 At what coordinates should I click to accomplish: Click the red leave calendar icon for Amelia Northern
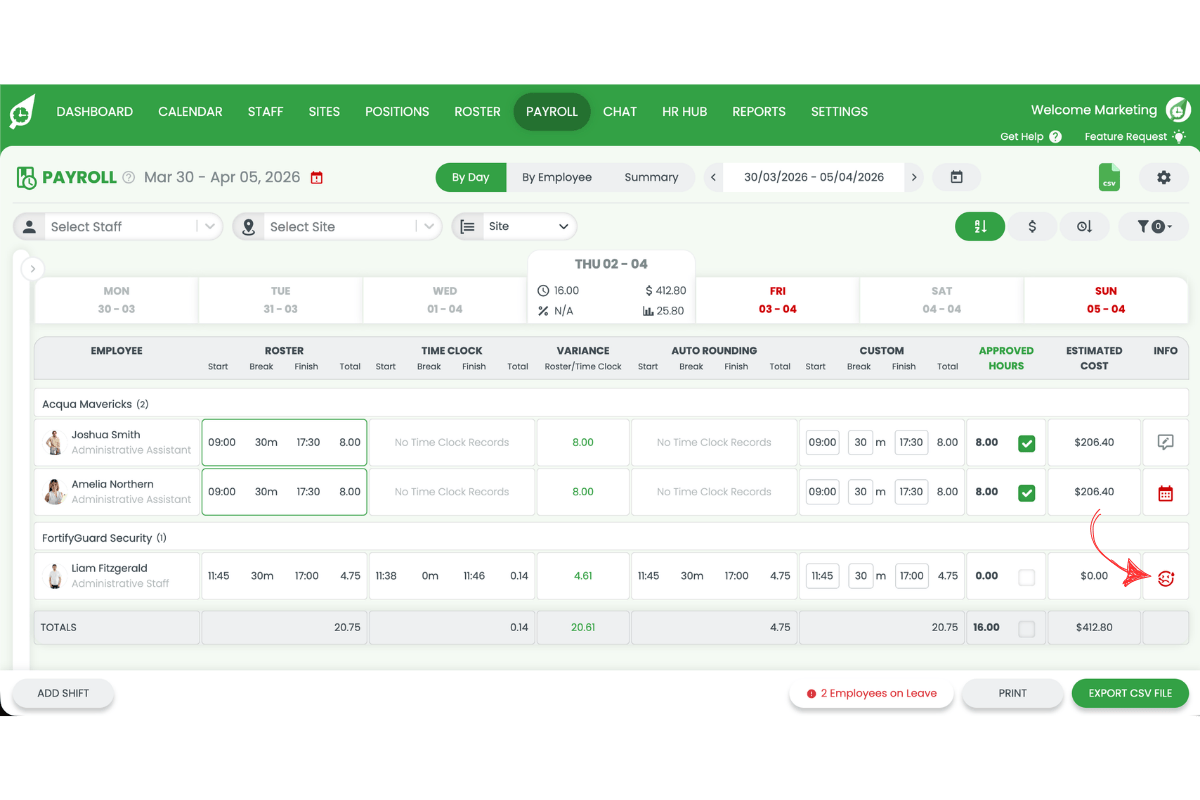[x=1165, y=491]
